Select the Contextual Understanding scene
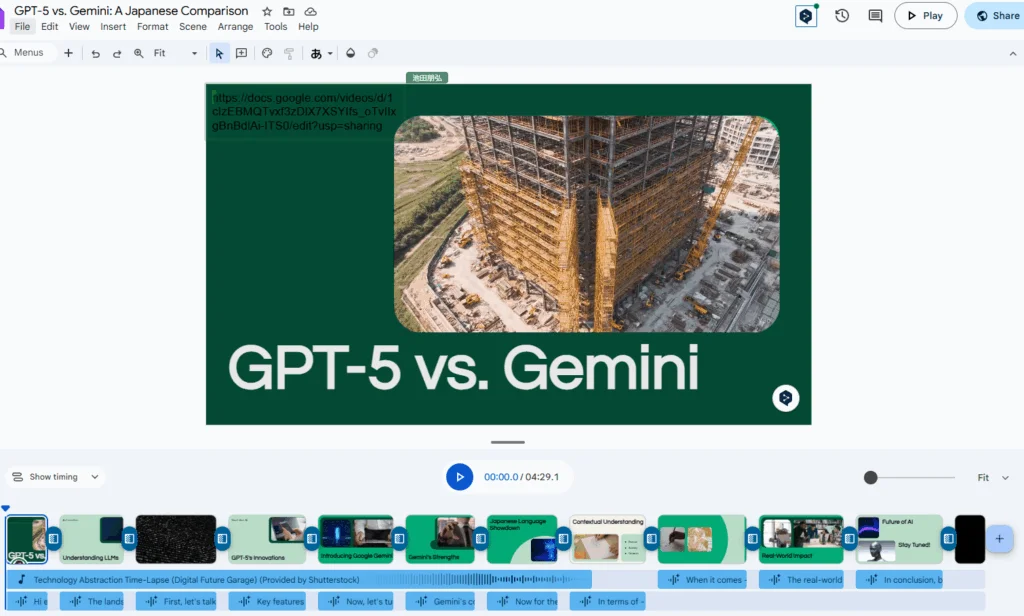Screen dimensions: 1024x616 (608, 539)
